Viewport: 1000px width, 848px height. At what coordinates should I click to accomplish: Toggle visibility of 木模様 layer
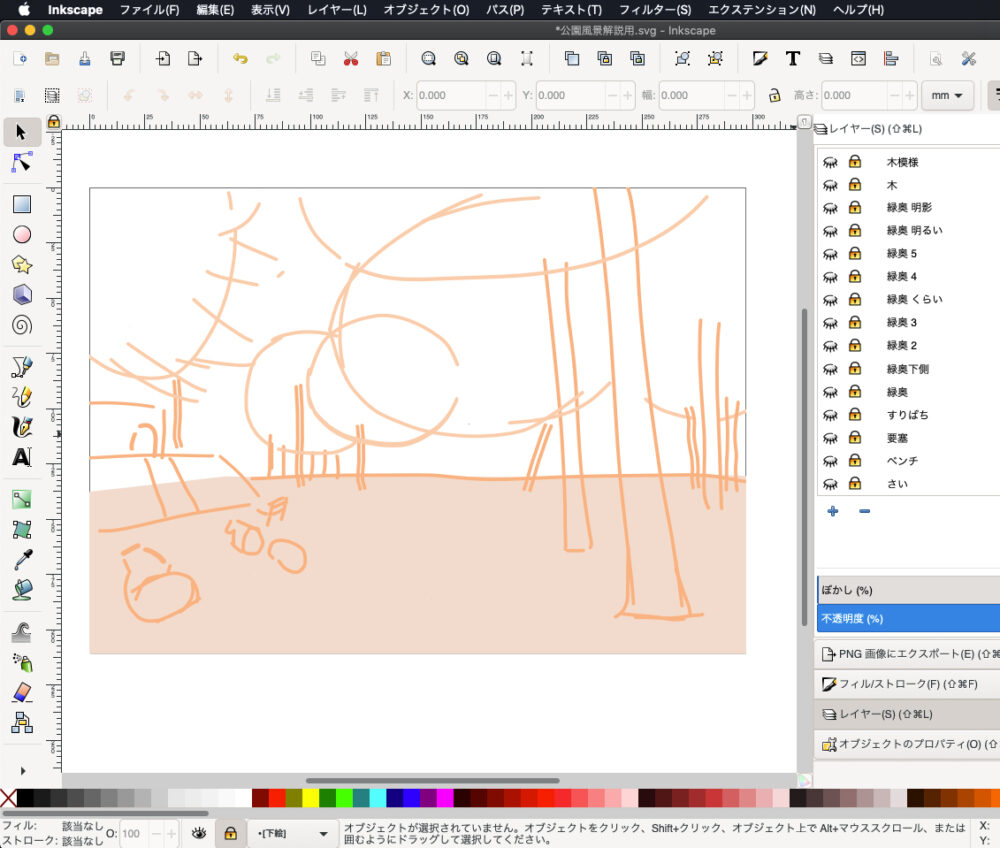pyautogui.click(x=829, y=162)
